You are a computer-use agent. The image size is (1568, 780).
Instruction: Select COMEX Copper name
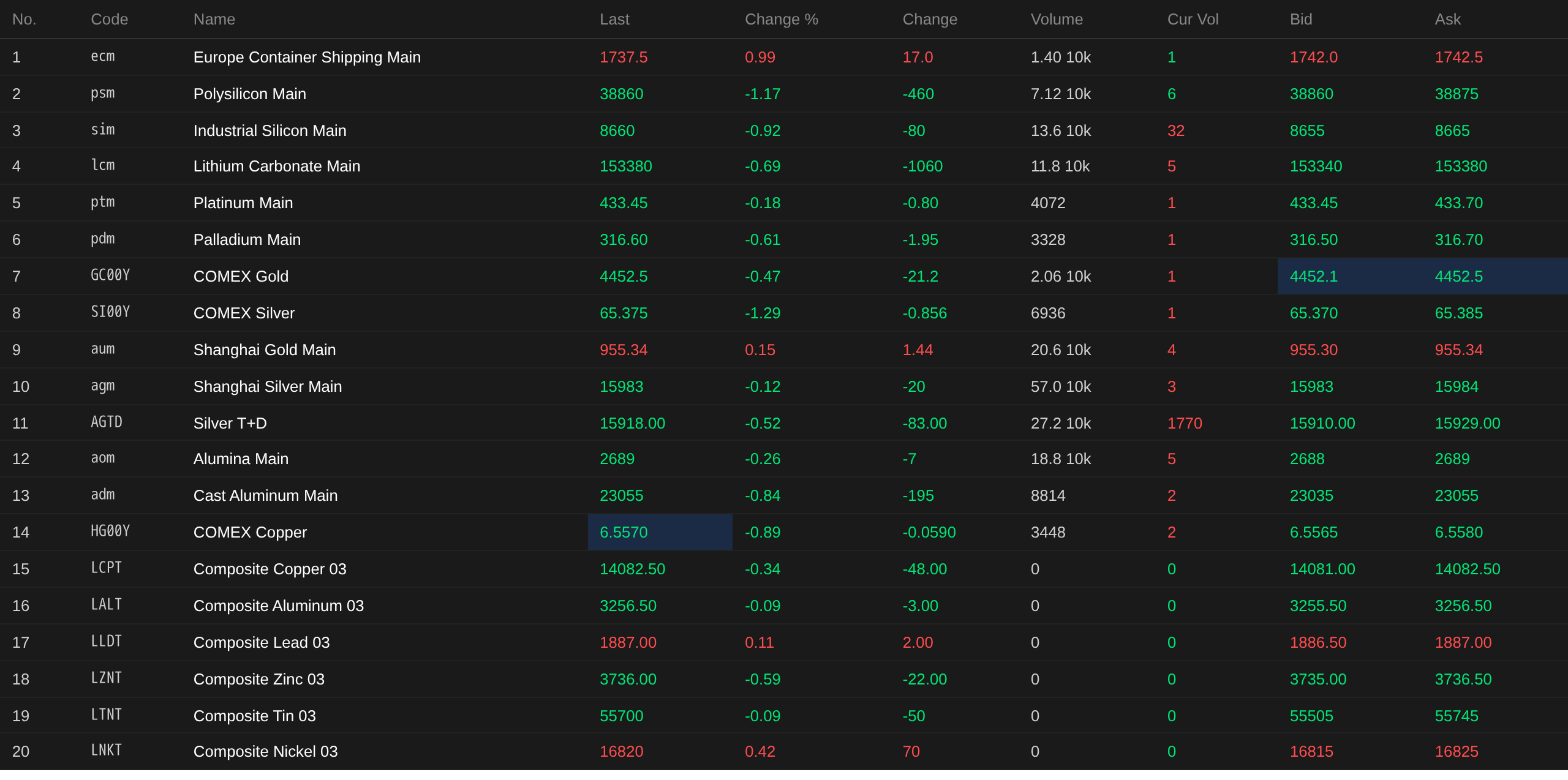point(250,532)
